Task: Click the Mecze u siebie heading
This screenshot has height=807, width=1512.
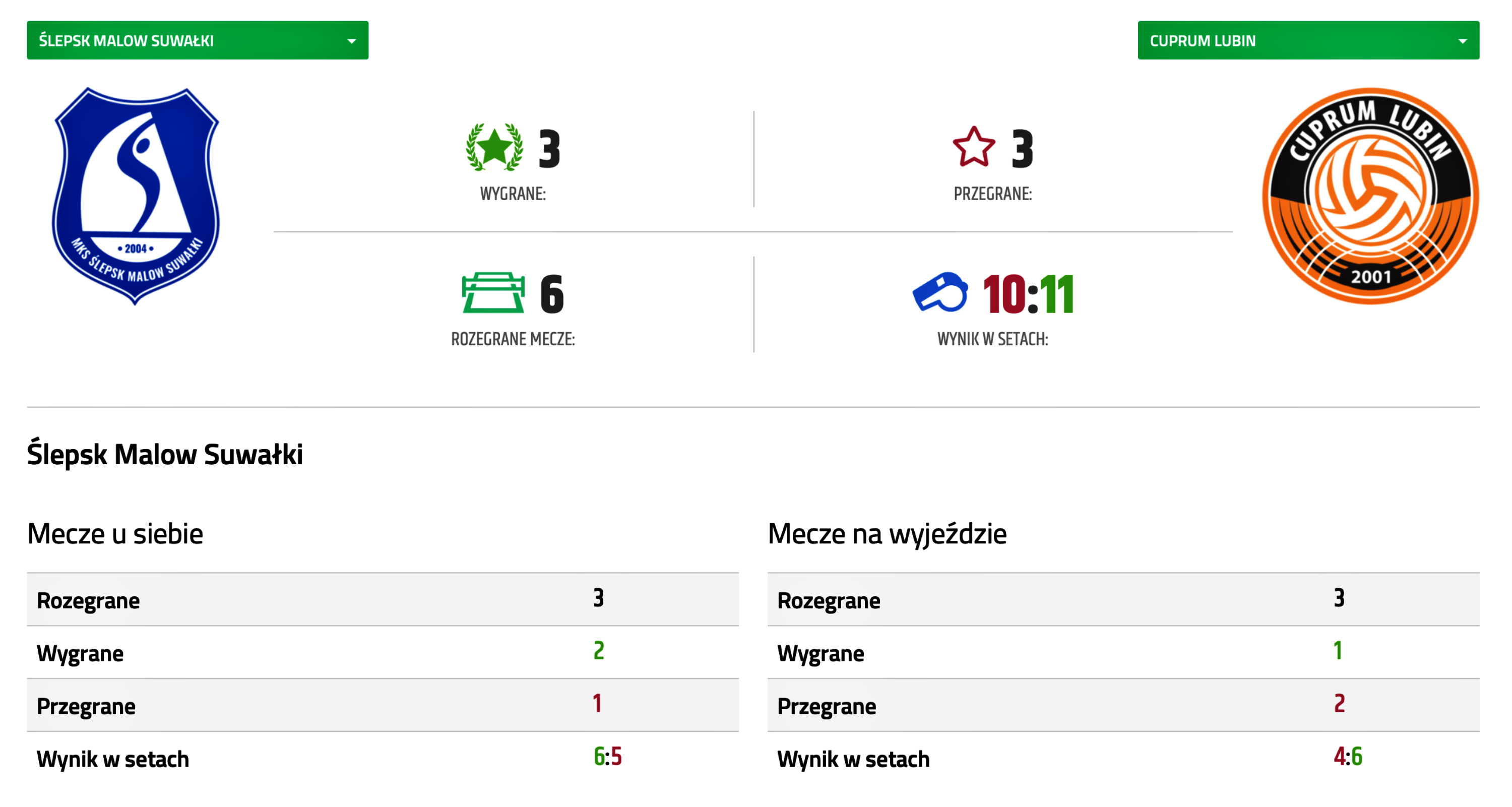Action: [115, 533]
